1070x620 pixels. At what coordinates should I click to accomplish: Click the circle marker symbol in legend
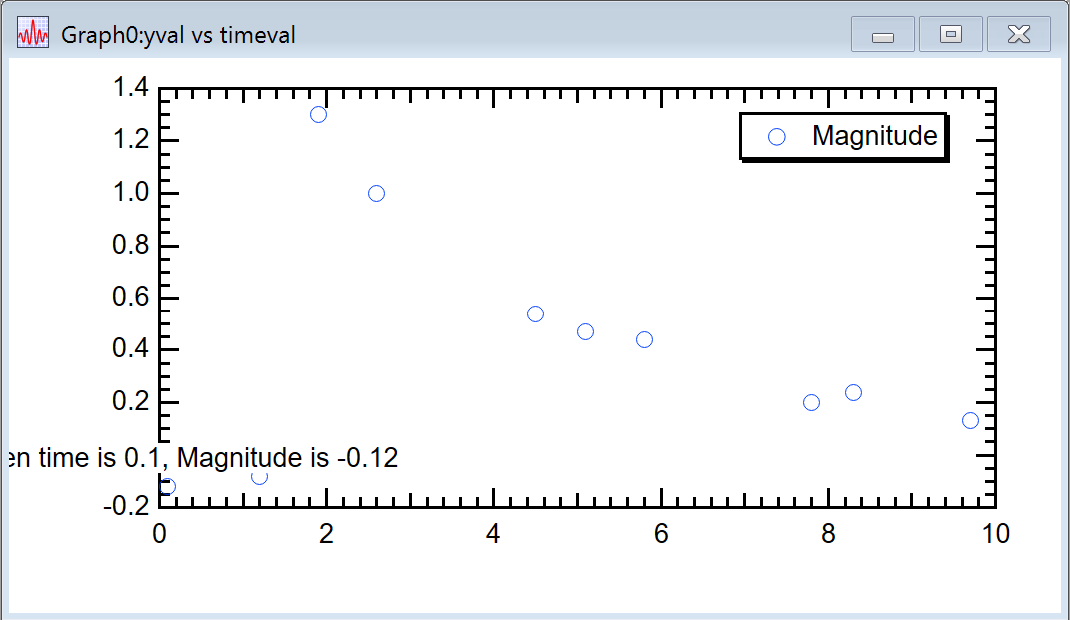[x=777, y=137]
